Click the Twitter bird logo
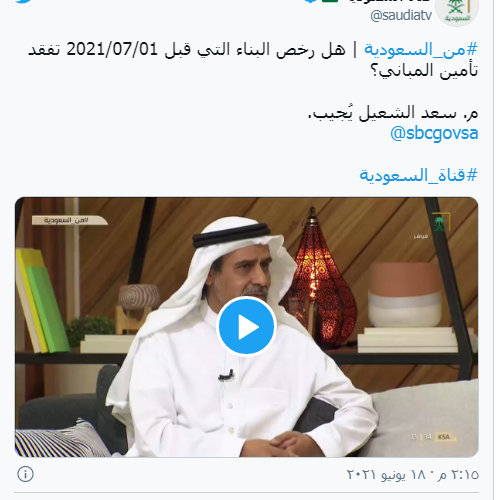Viewport: 500px width, 500px height. [24, 1]
